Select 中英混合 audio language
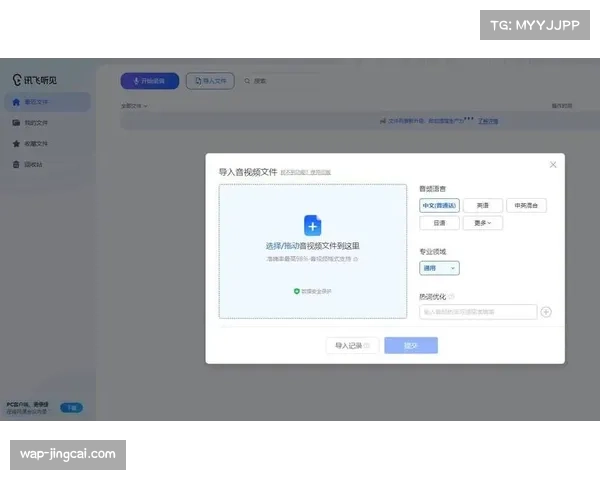Image resolution: width=600 pixels, height=480 pixels. click(x=526, y=206)
